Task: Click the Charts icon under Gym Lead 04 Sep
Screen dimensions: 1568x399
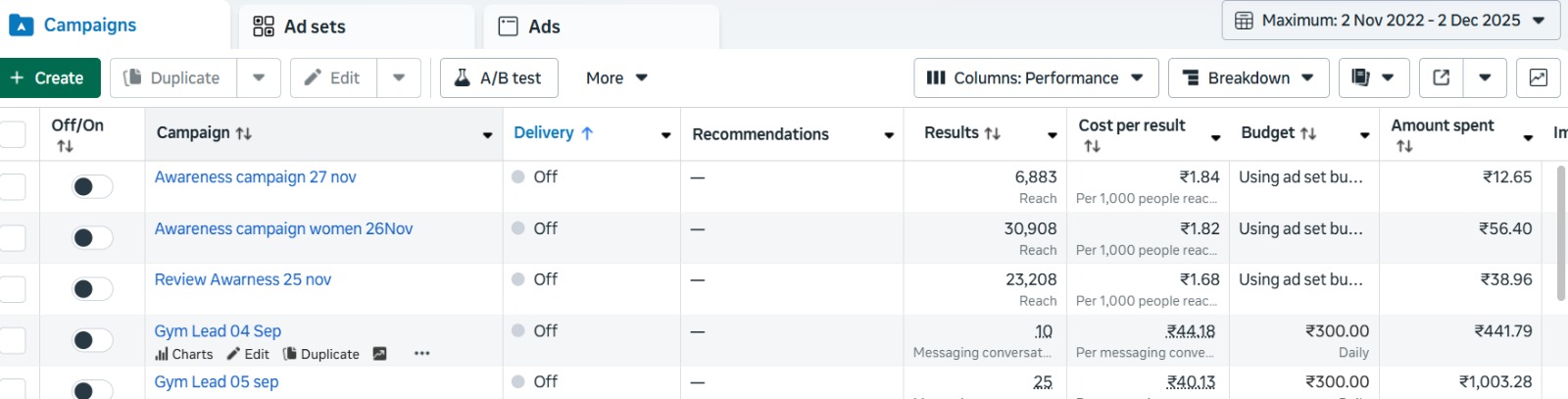Action: click(184, 354)
